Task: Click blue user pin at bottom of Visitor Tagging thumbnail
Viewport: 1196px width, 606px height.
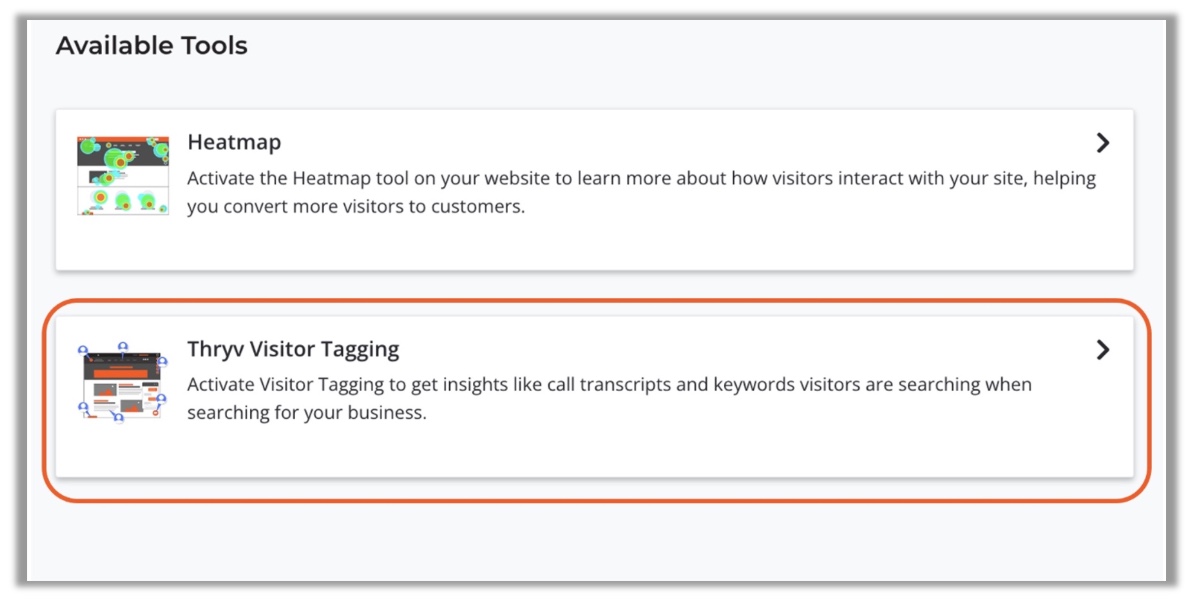Action: coord(118,417)
